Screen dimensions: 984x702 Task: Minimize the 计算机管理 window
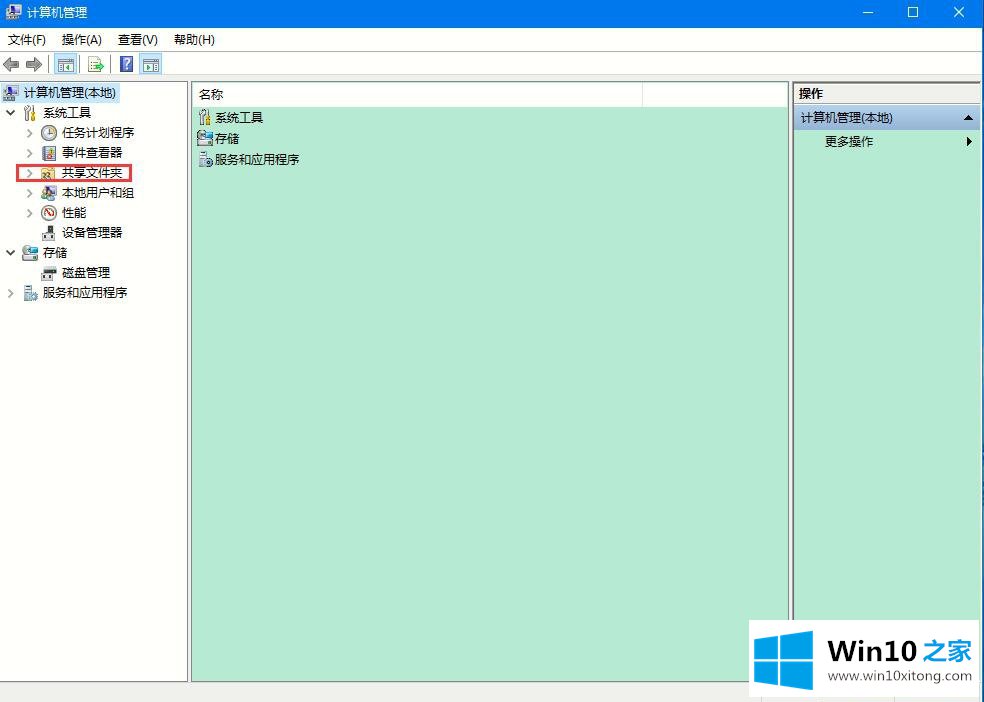(x=868, y=13)
